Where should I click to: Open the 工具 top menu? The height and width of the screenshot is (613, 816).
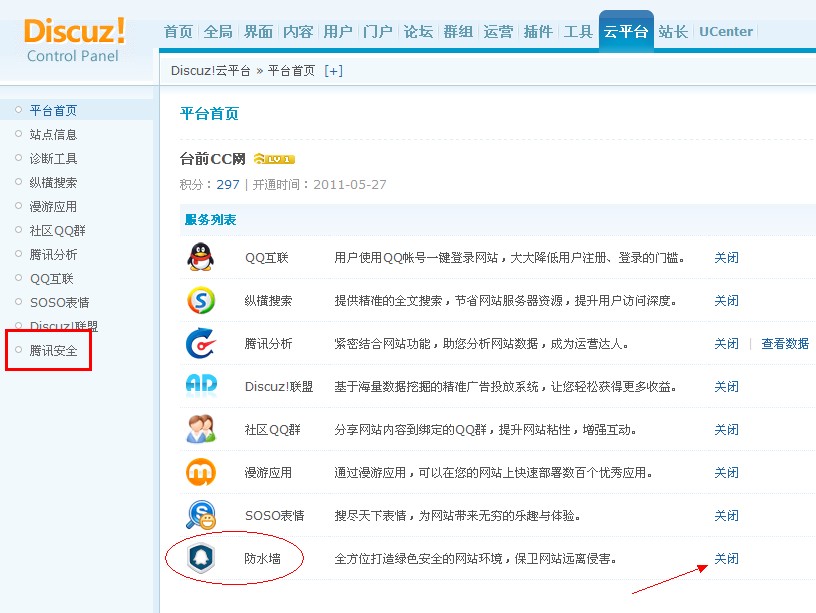pyautogui.click(x=578, y=32)
